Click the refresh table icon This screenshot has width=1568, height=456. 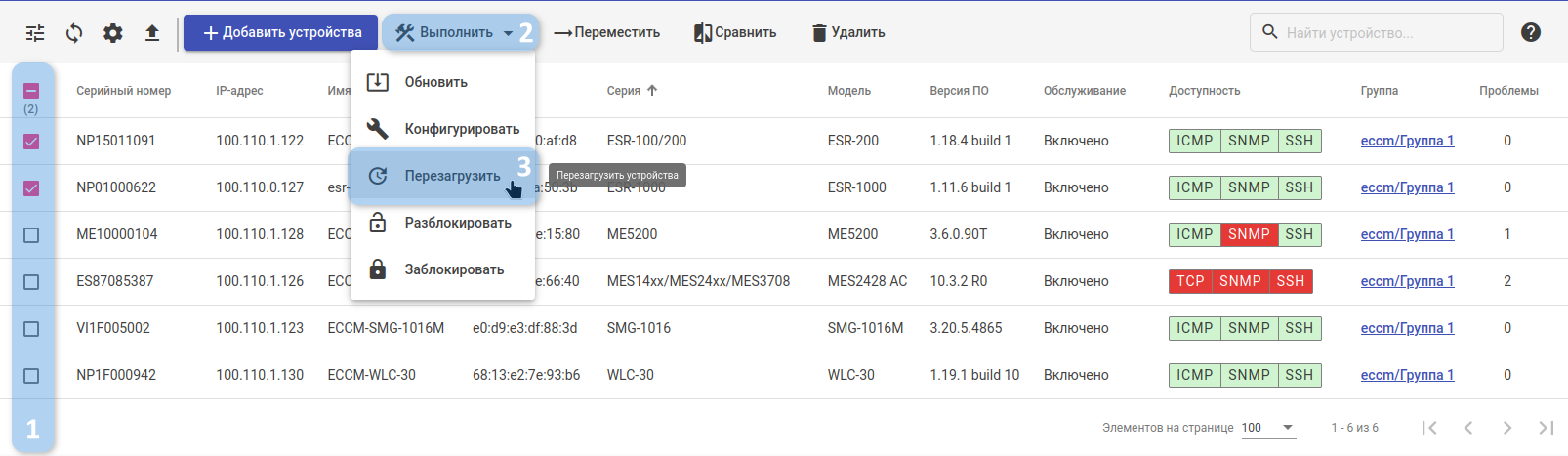coord(74,33)
